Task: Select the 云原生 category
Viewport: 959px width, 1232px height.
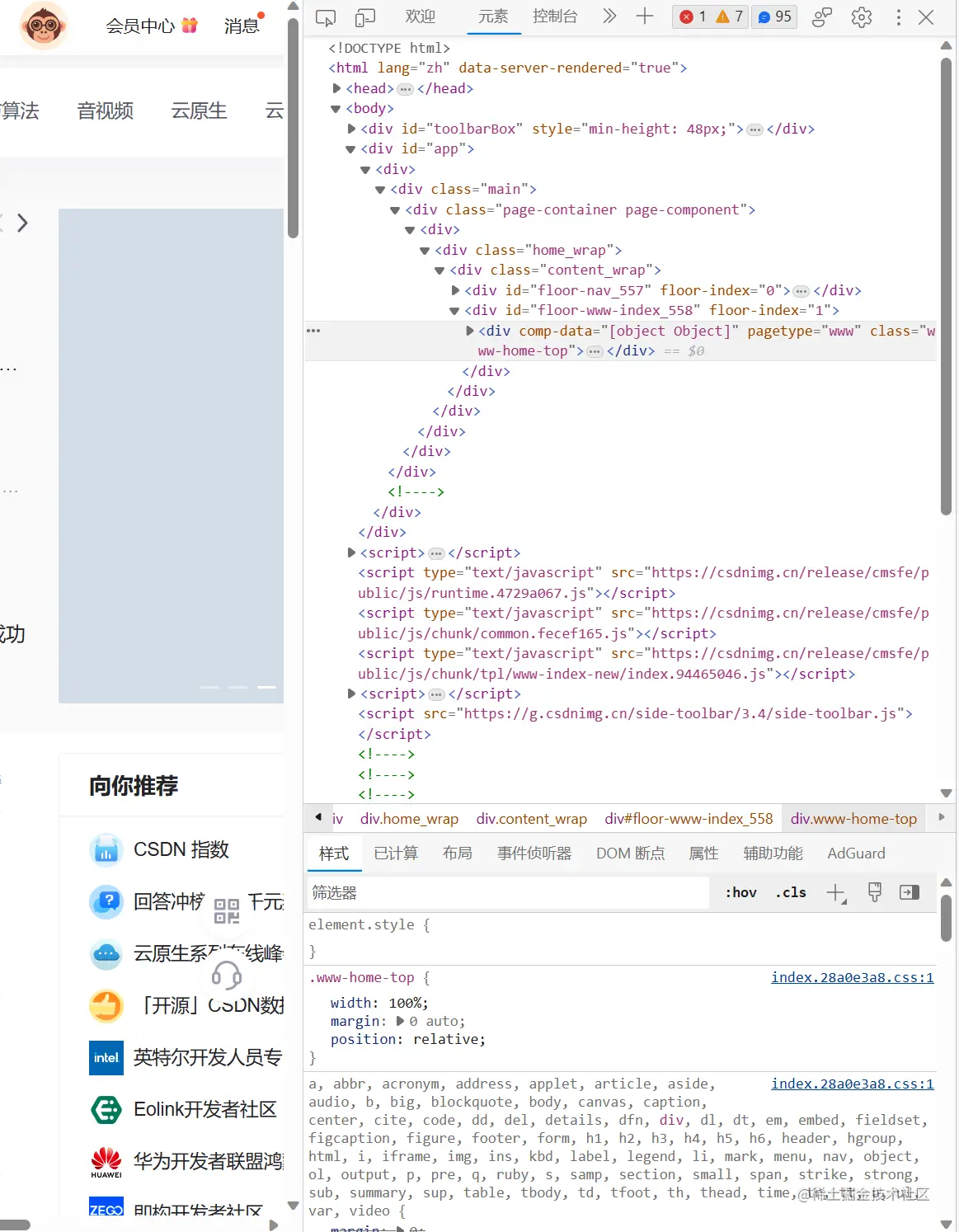Action: (199, 111)
